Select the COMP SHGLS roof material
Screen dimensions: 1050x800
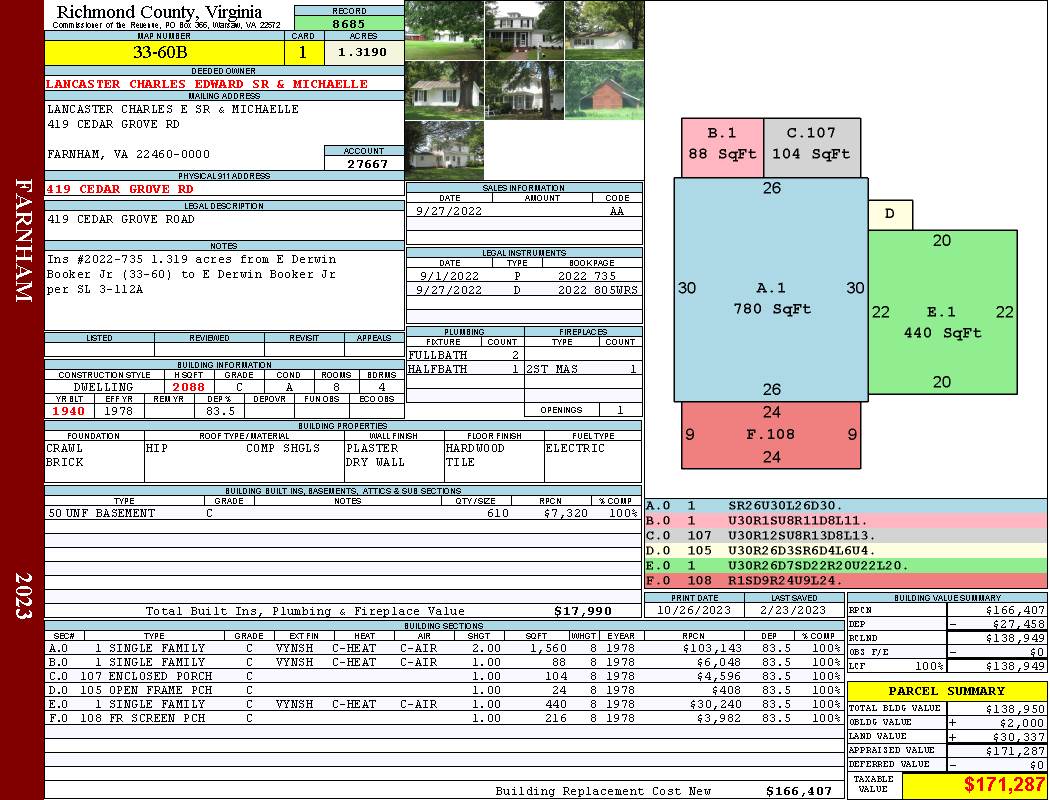(283, 448)
